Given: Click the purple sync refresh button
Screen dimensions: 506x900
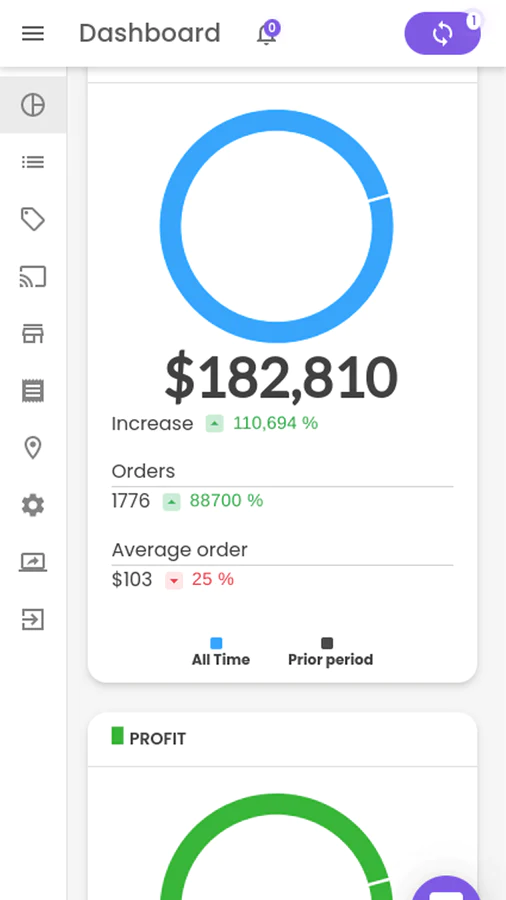Looking at the screenshot, I should tap(442, 34).
